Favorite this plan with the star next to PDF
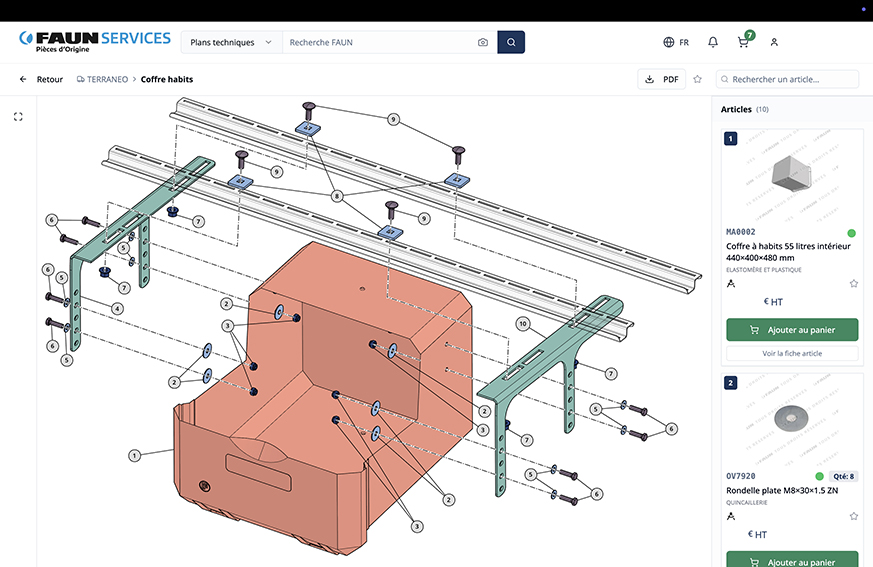Viewport: 873px width, 567px height. (697, 79)
